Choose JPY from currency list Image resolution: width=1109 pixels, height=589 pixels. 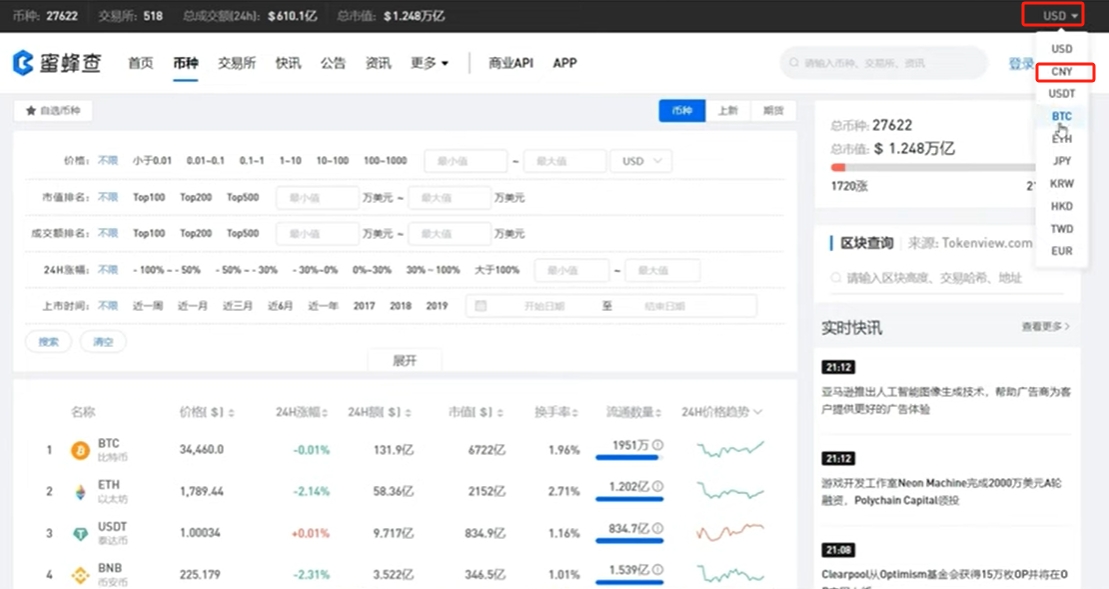(x=1062, y=161)
